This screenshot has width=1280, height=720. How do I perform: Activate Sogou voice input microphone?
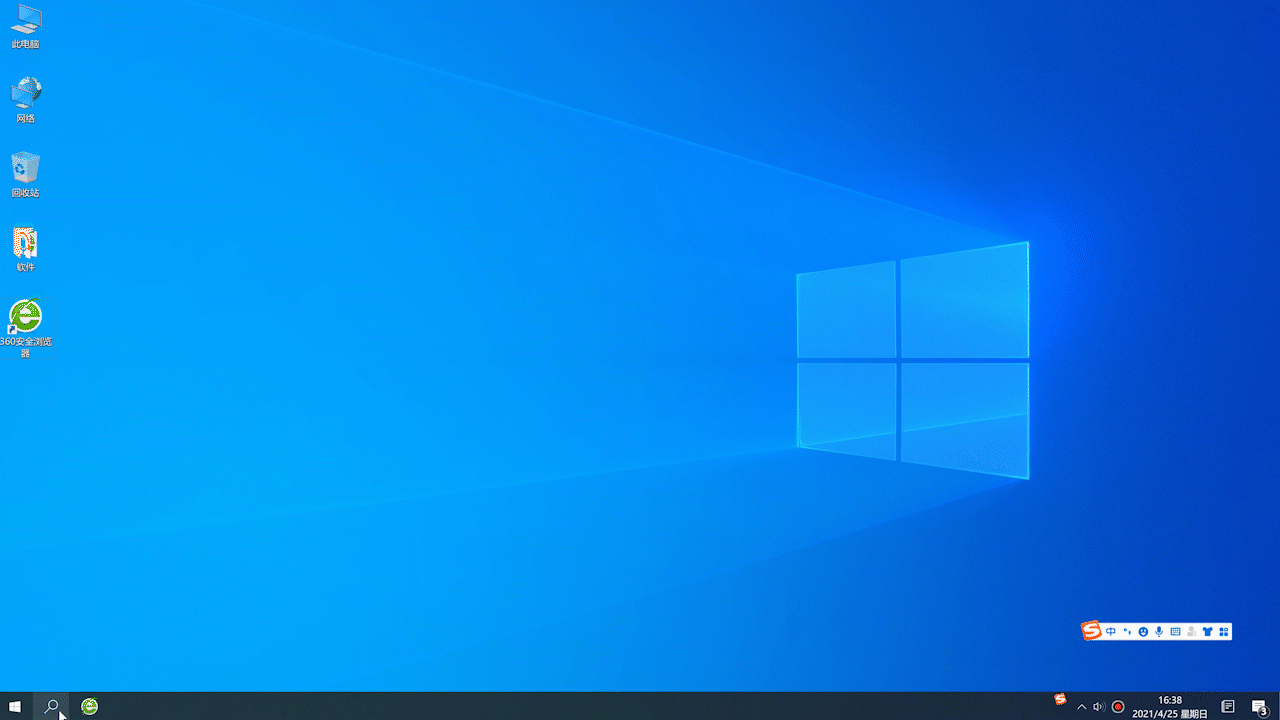(1159, 632)
